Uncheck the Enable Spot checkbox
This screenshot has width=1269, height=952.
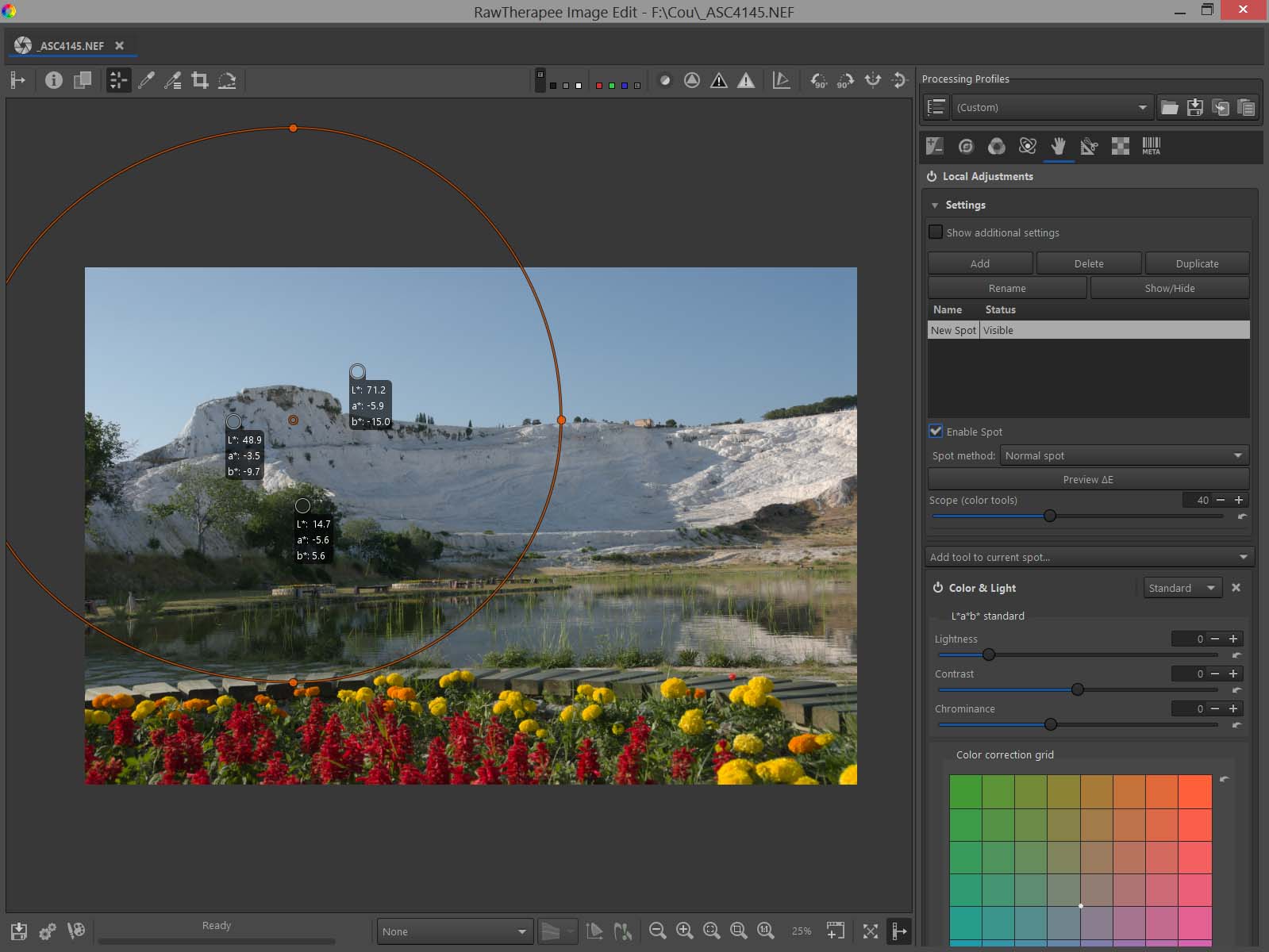click(x=936, y=432)
